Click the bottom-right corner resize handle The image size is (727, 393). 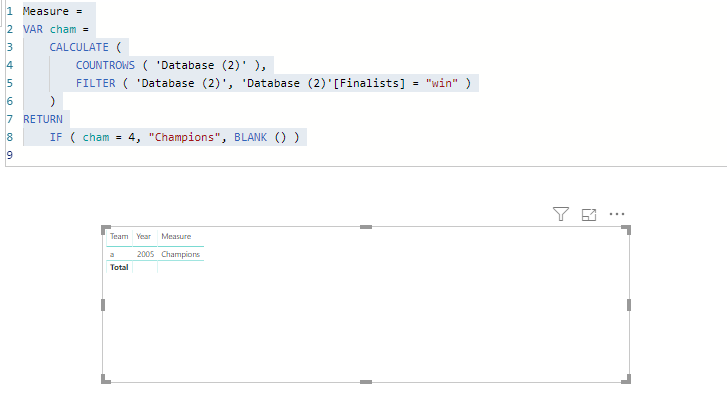pos(626,379)
